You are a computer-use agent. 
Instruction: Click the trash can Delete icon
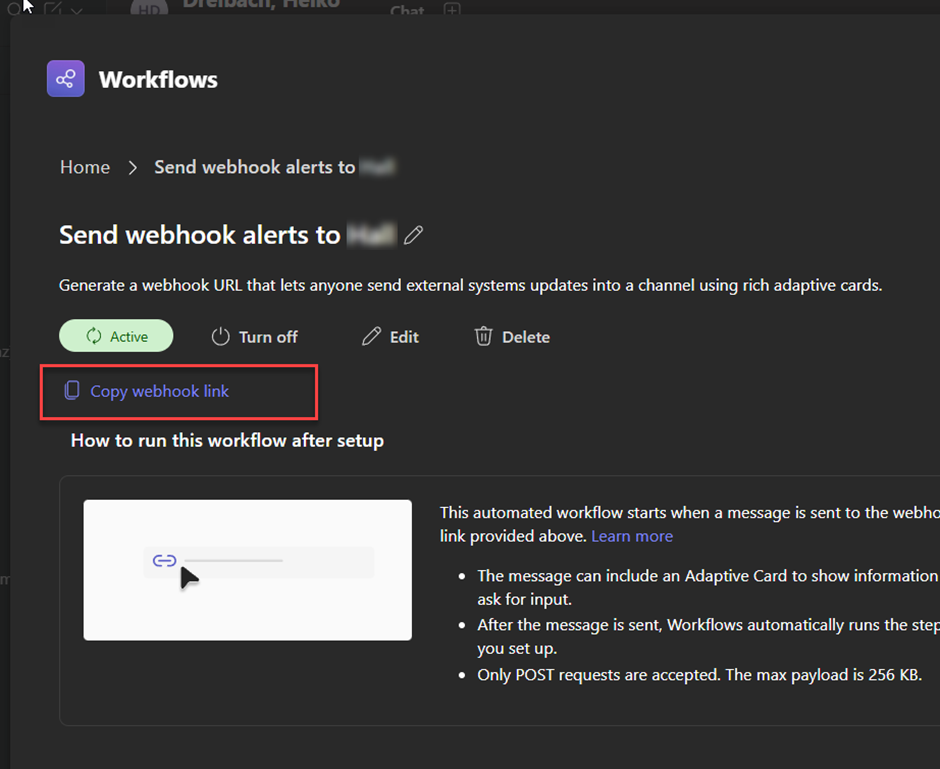483,337
